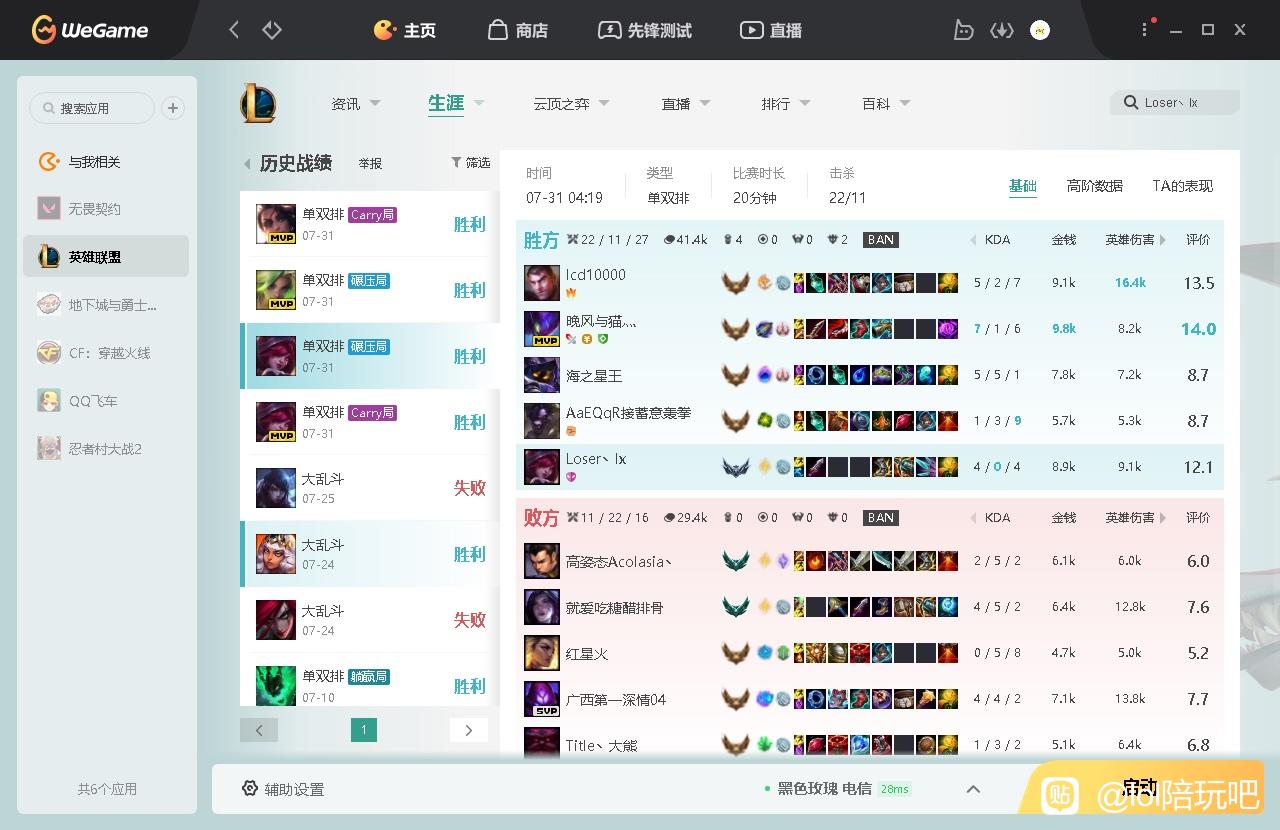Screen dimensions: 1280x830
Task: Select 无畏契约 in sidebar
Action: pyautogui.click(x=106, y=209)
